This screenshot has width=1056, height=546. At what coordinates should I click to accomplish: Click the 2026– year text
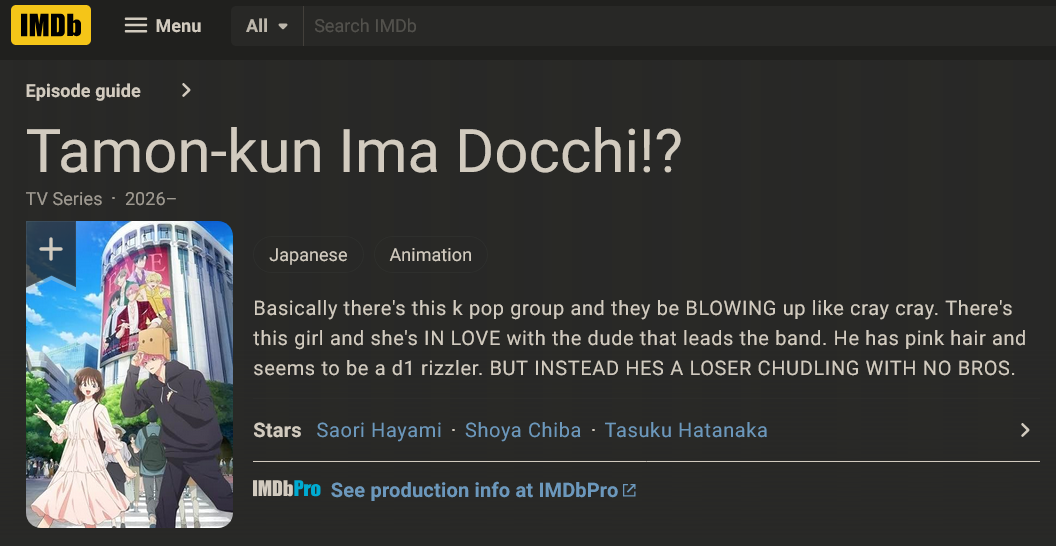(x=151, y=199)
